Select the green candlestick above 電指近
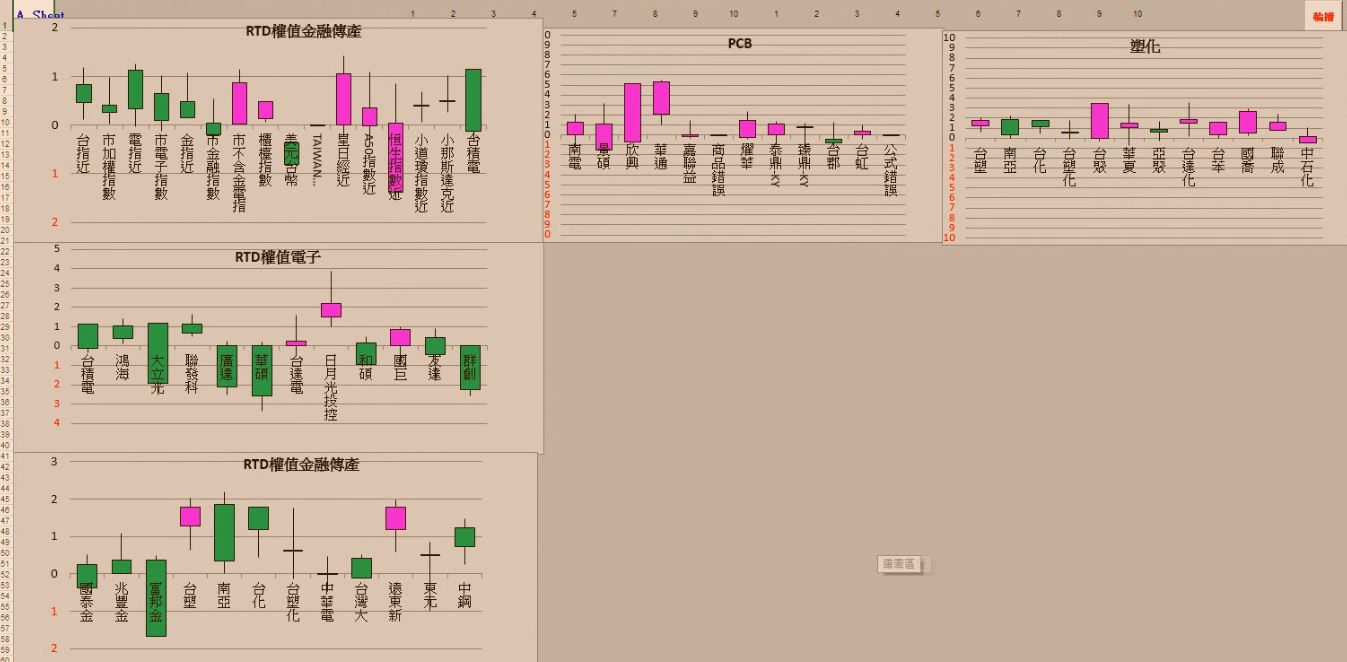The width and height of the screenshot is (1347, 662). (135, 89)
